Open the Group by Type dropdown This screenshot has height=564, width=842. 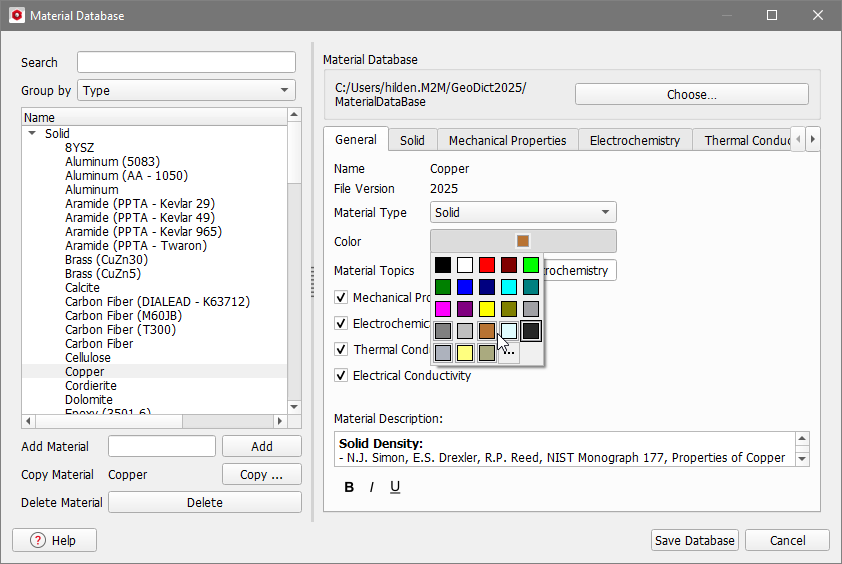(x=186, y=90)
